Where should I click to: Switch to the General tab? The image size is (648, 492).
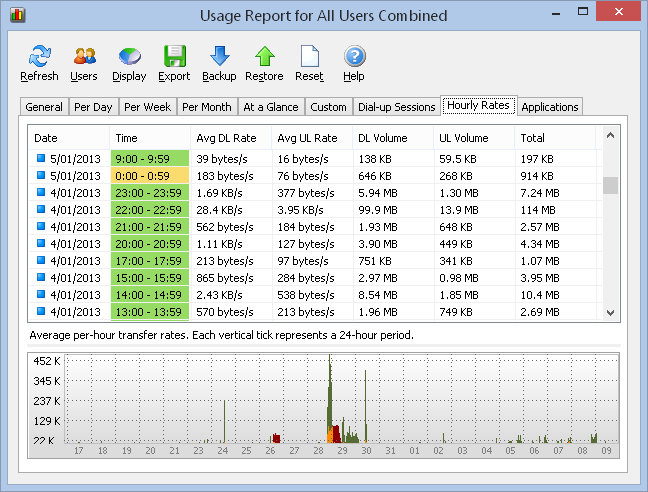click(x=44, y=107)
